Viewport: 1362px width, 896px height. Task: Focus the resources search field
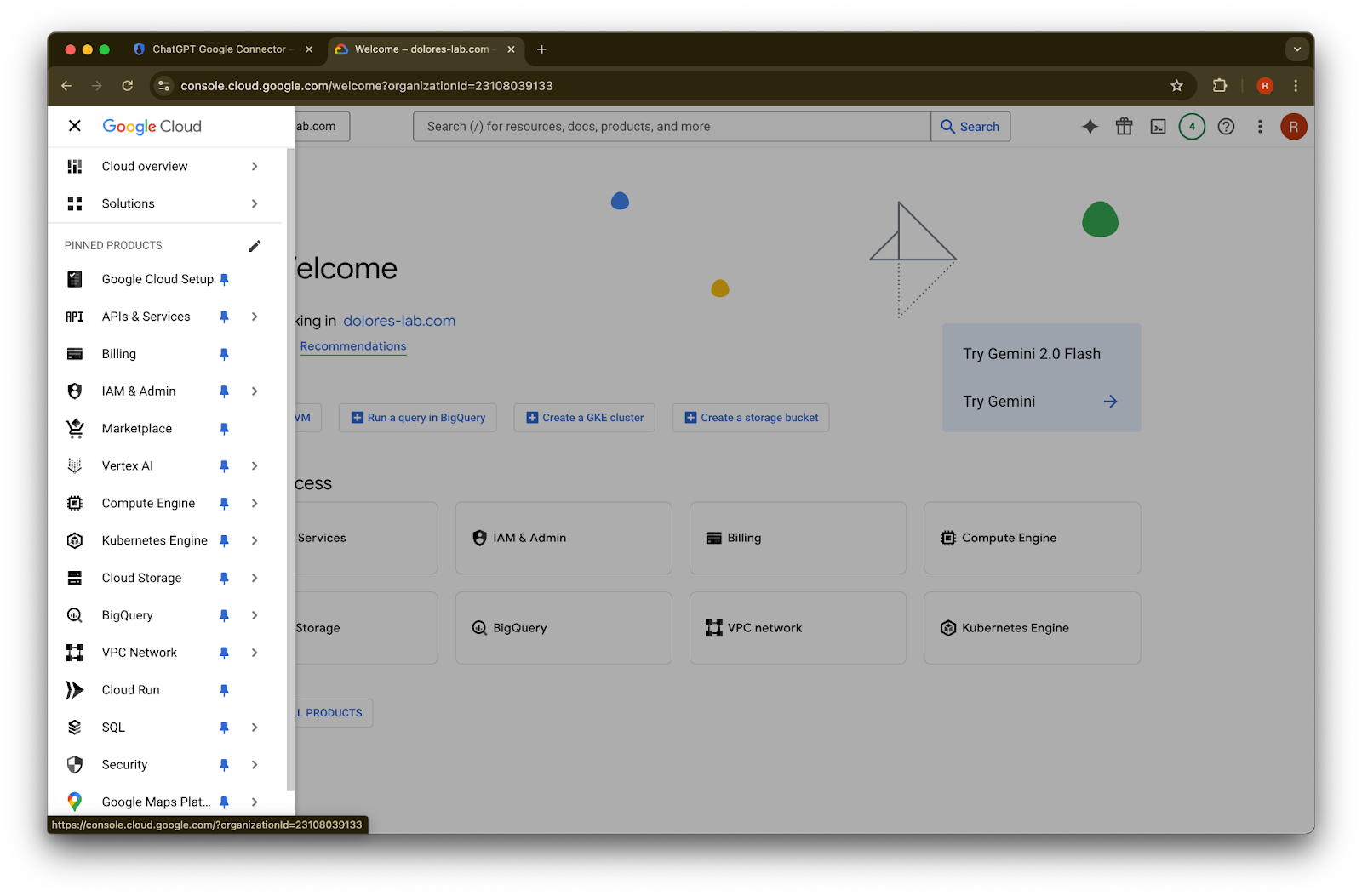pyautogui.click(x=672, y=127)
